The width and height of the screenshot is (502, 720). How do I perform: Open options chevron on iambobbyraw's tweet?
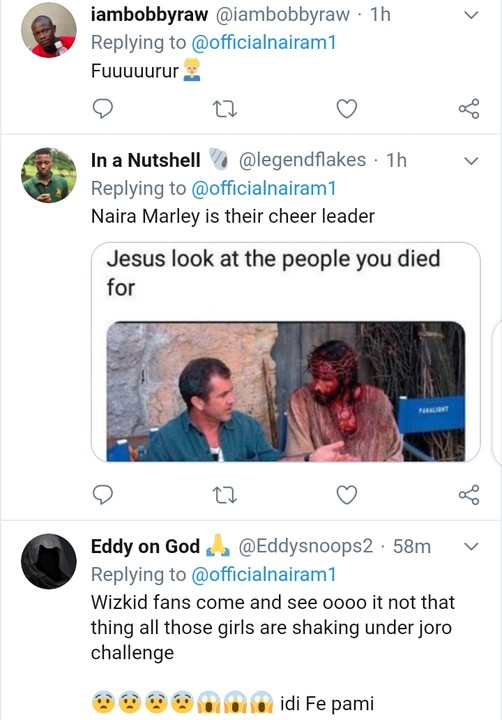[471, 15]
